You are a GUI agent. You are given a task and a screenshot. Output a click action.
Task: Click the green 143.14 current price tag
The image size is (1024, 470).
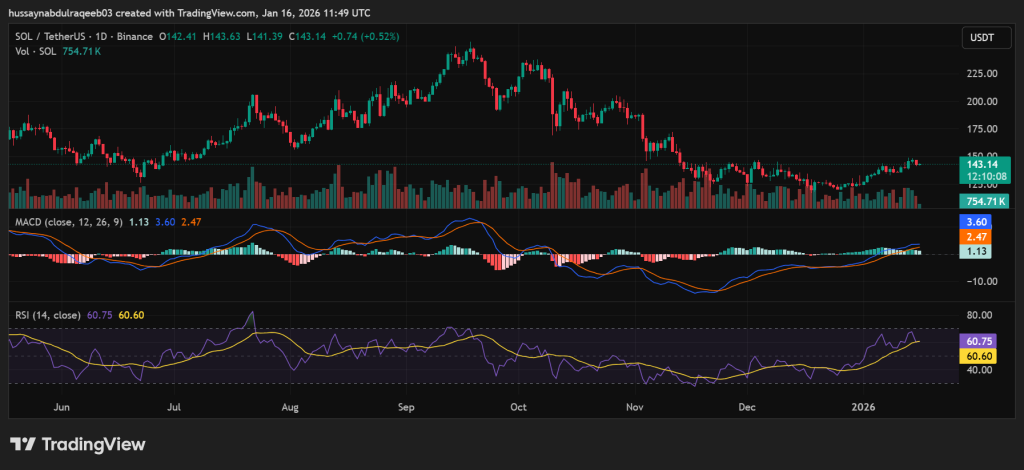[977, 162]
